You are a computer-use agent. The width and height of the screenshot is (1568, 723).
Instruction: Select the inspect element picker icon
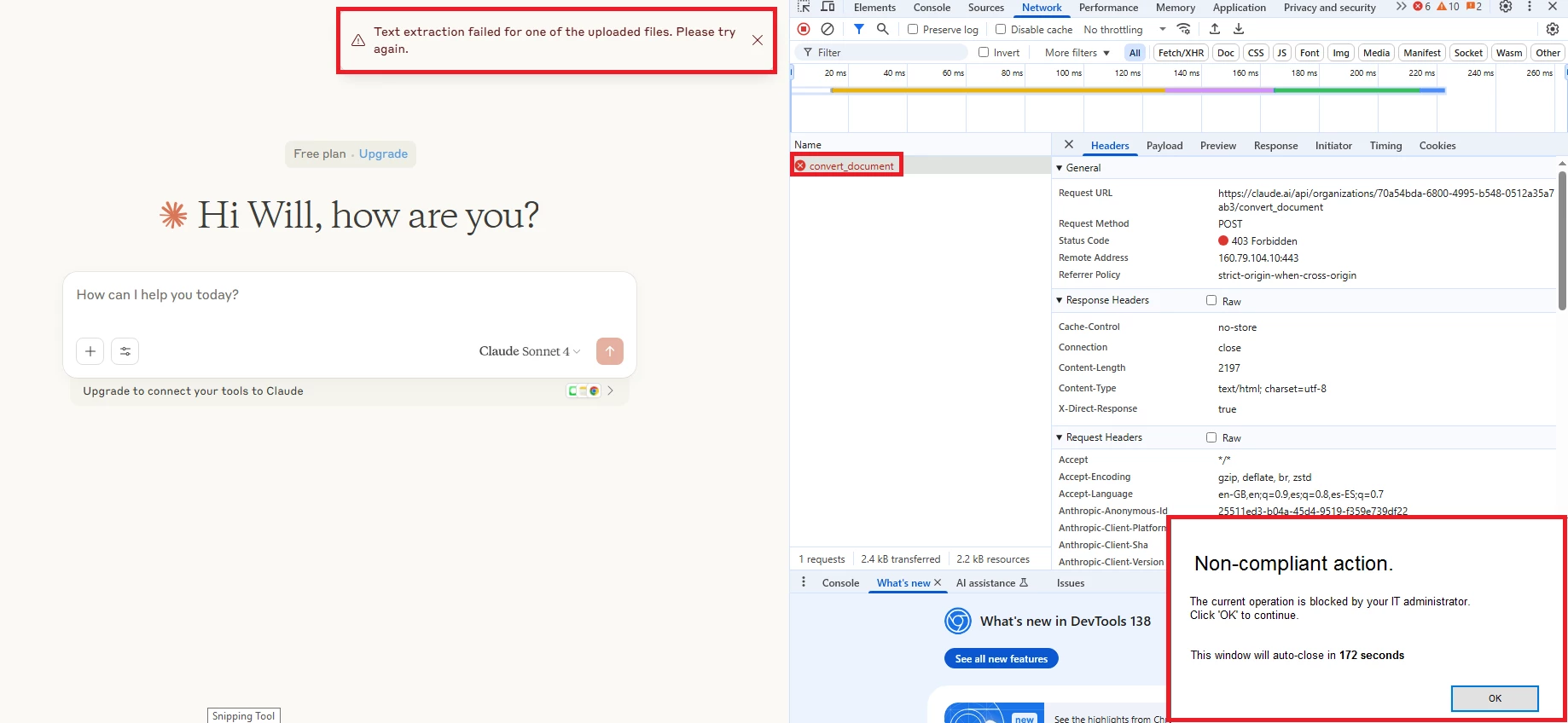point(803,7)
